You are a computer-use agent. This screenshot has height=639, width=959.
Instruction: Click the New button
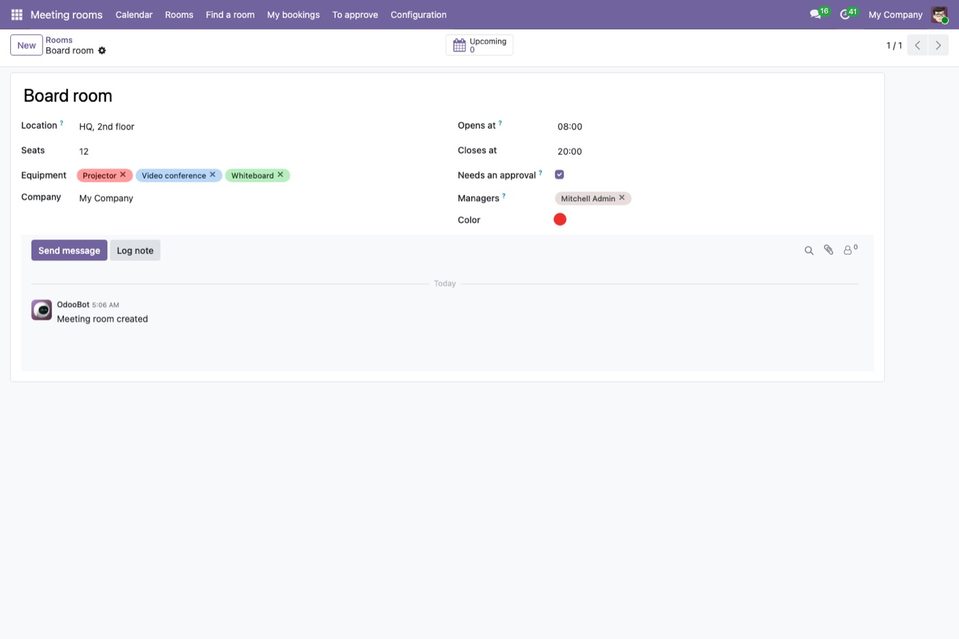pos(26,45)
